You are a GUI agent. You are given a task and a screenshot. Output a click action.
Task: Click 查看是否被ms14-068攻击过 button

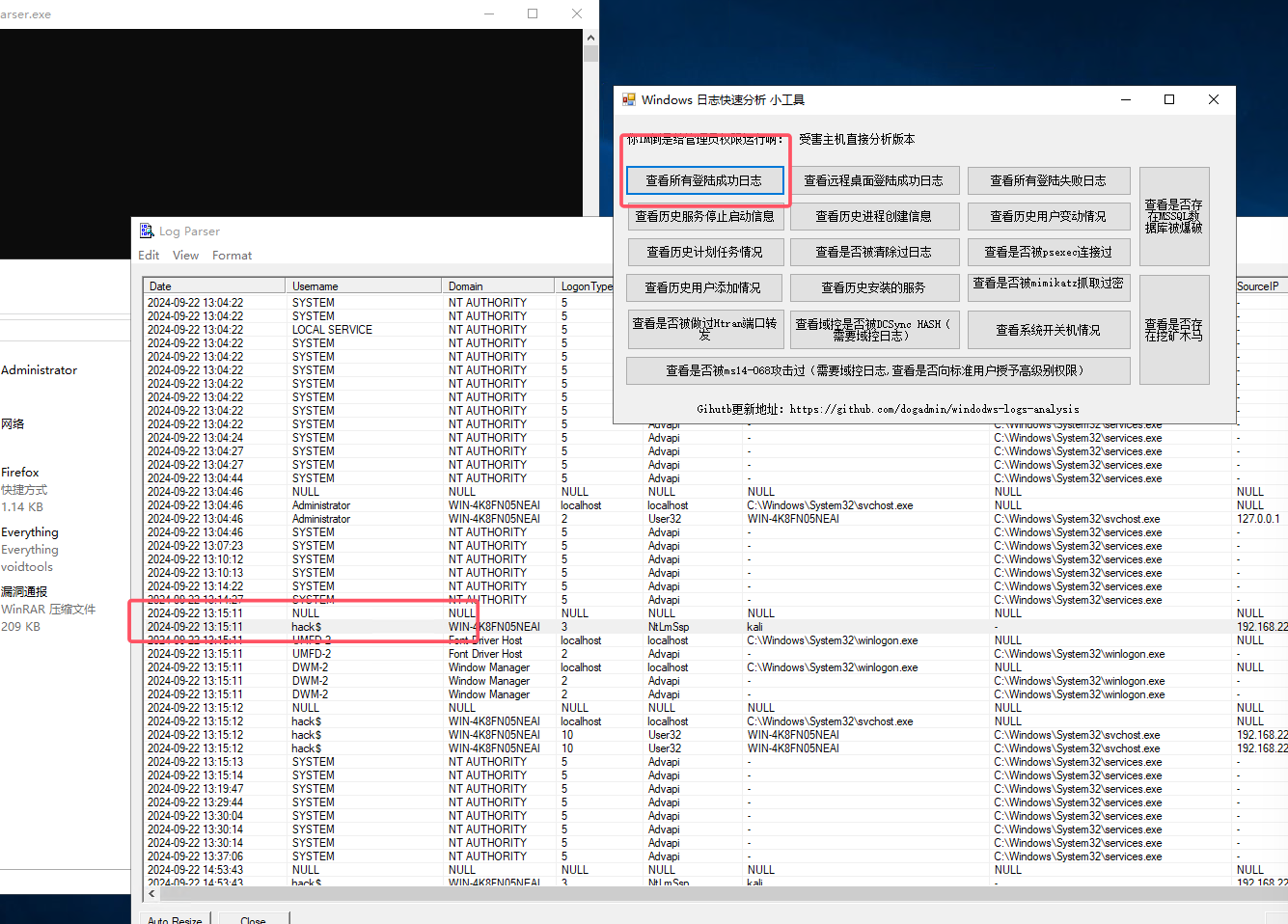point(878,370)
